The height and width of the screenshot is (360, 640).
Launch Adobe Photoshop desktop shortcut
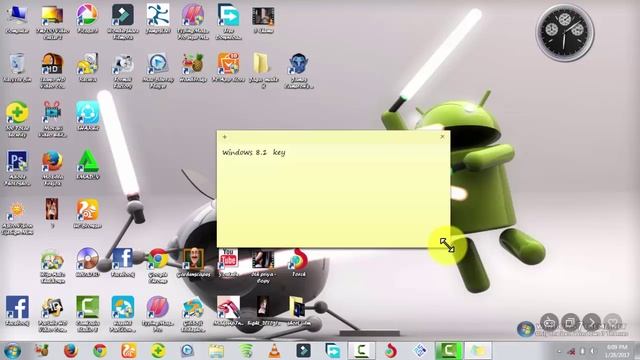17,167
